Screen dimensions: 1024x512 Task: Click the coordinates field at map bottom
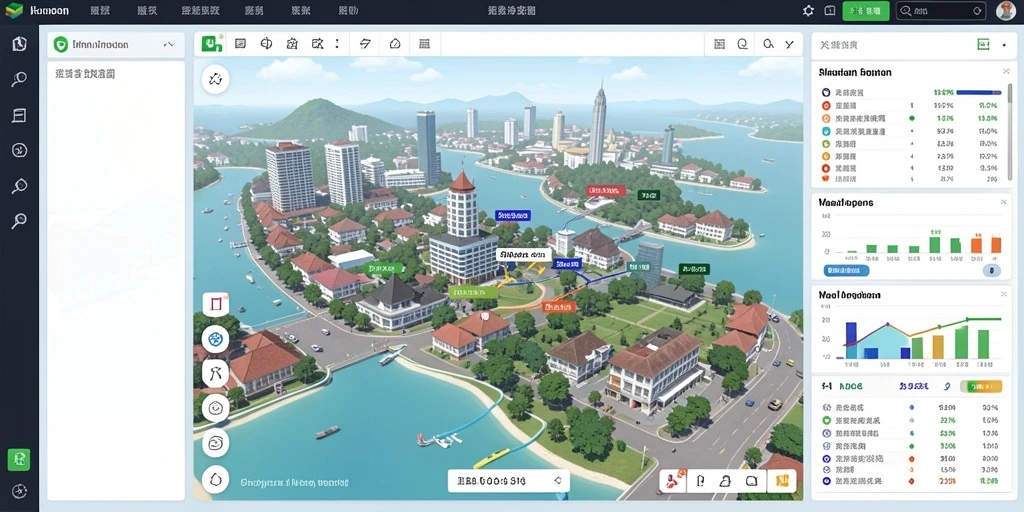pyautogui.click(x=508, y=481)
